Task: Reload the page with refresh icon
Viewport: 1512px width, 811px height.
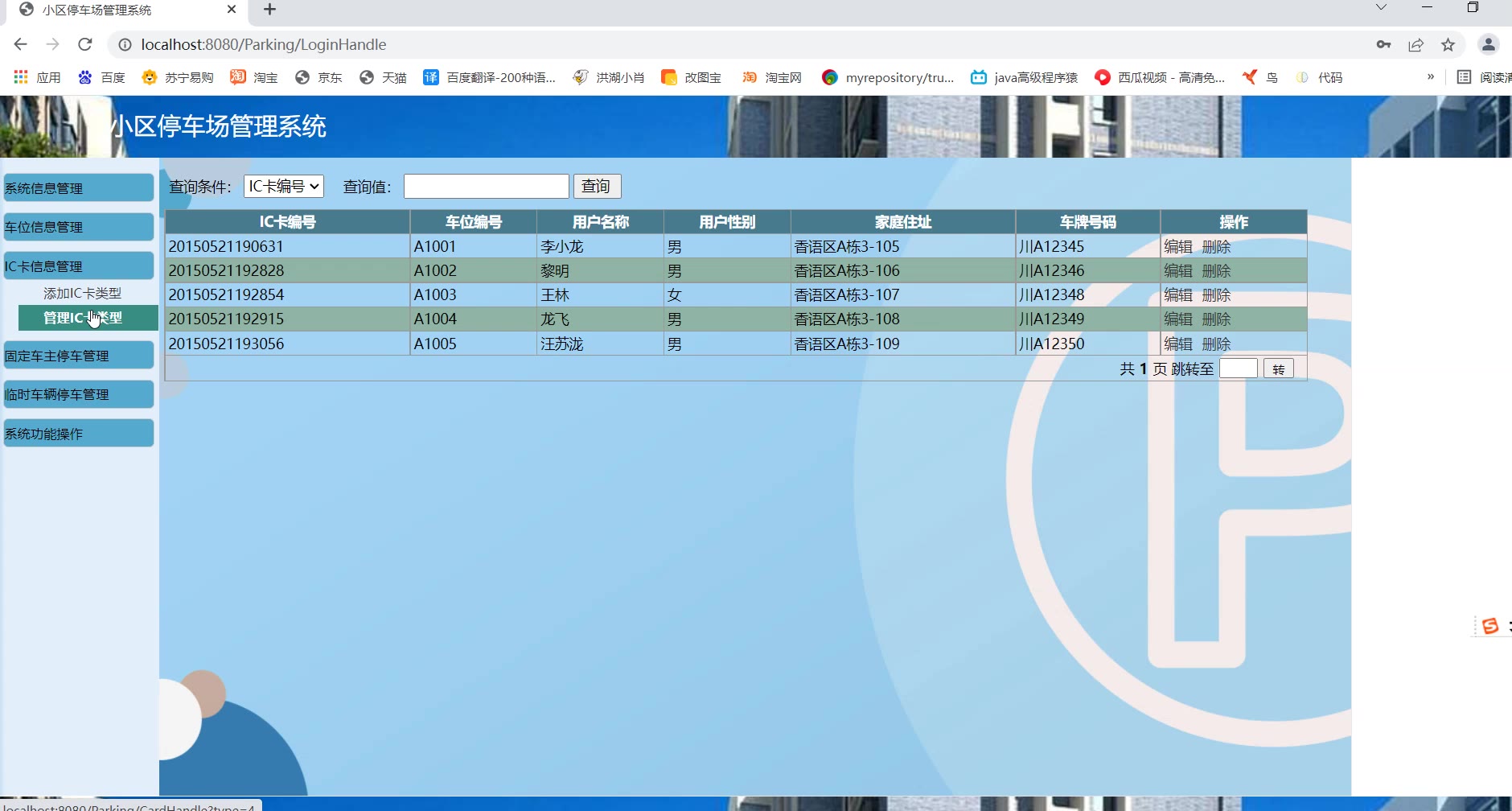Action: [x=85, y=44]
